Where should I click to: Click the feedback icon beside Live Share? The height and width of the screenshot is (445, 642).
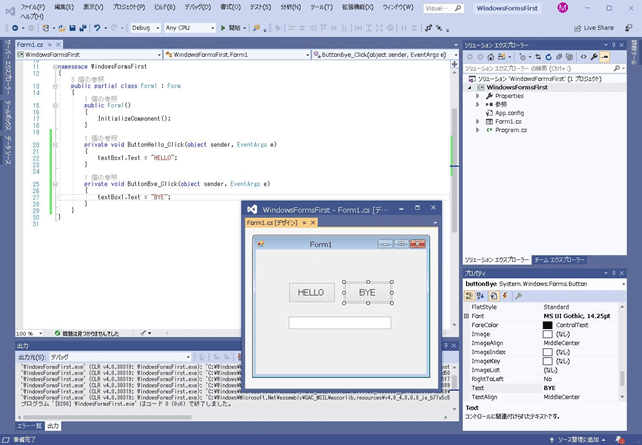click(x=628, y=28)
